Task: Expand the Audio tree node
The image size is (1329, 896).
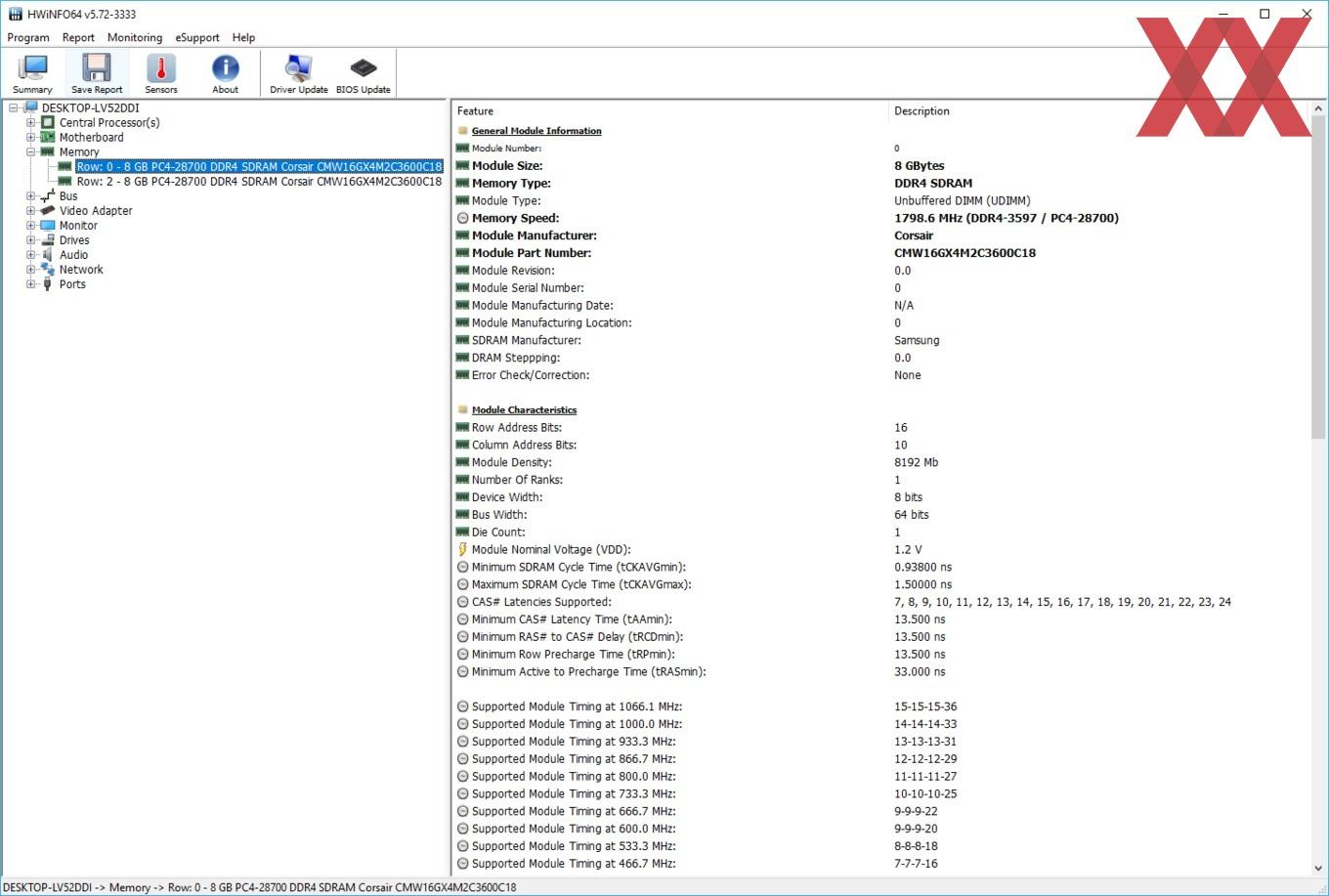Action: (31, 254)
